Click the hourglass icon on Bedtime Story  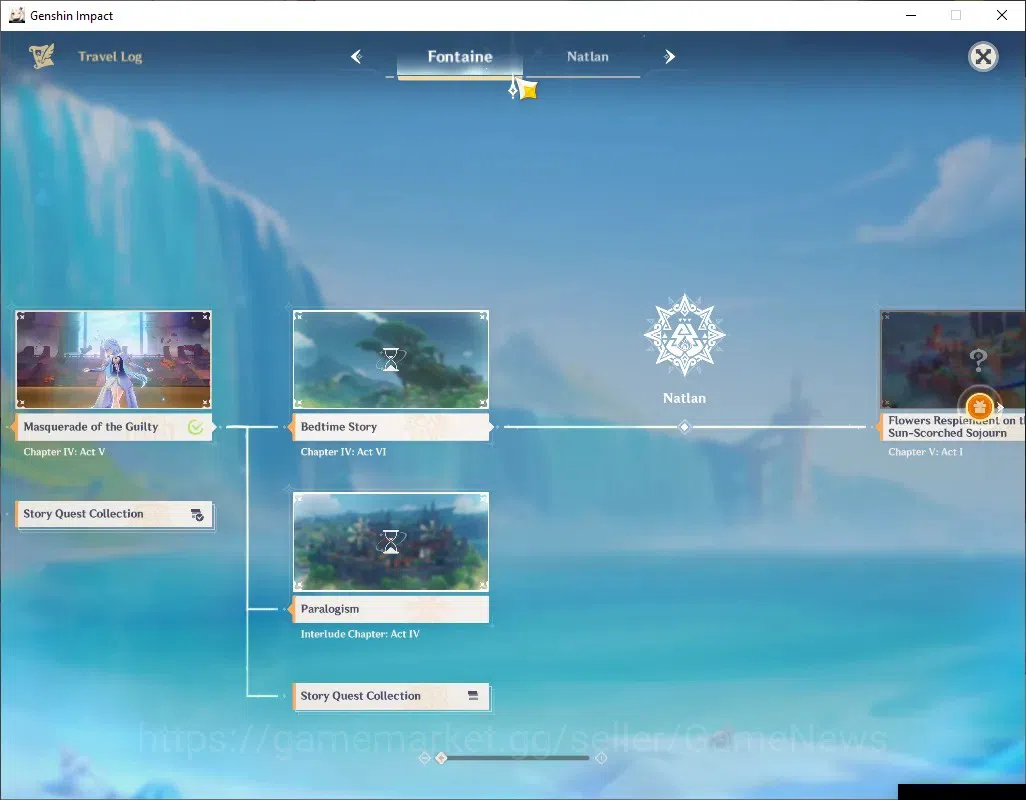point(391,359)
